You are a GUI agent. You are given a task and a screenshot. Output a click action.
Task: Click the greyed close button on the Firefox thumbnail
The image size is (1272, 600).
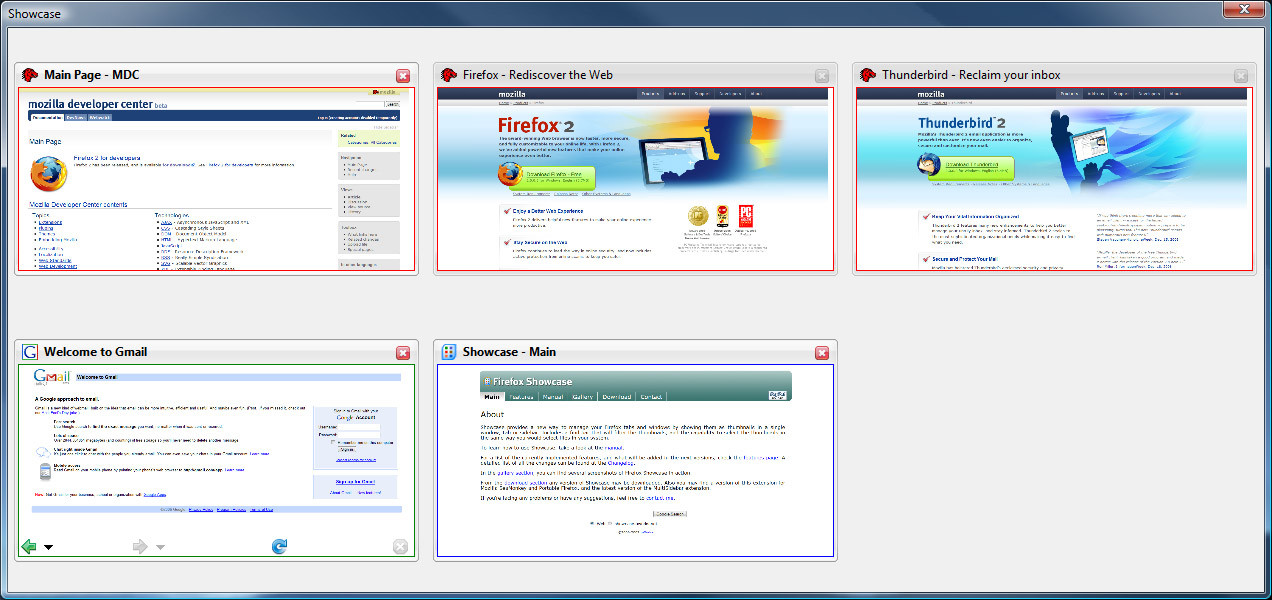click(822, 76)
